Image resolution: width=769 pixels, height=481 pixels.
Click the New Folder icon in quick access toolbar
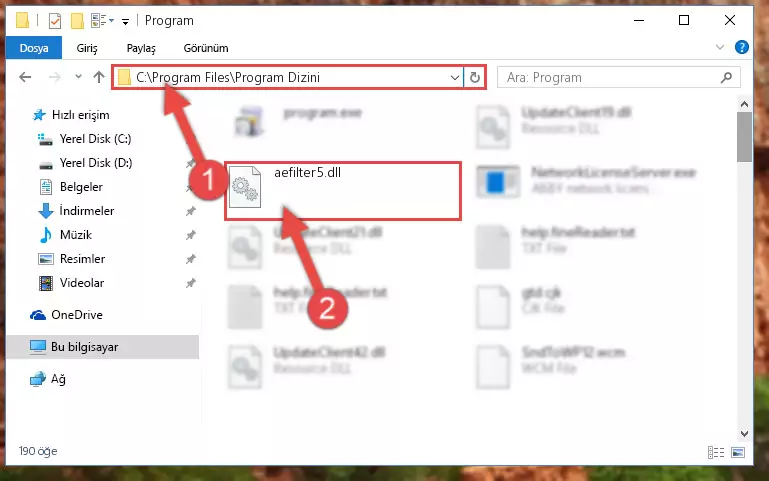coord(77,21)
